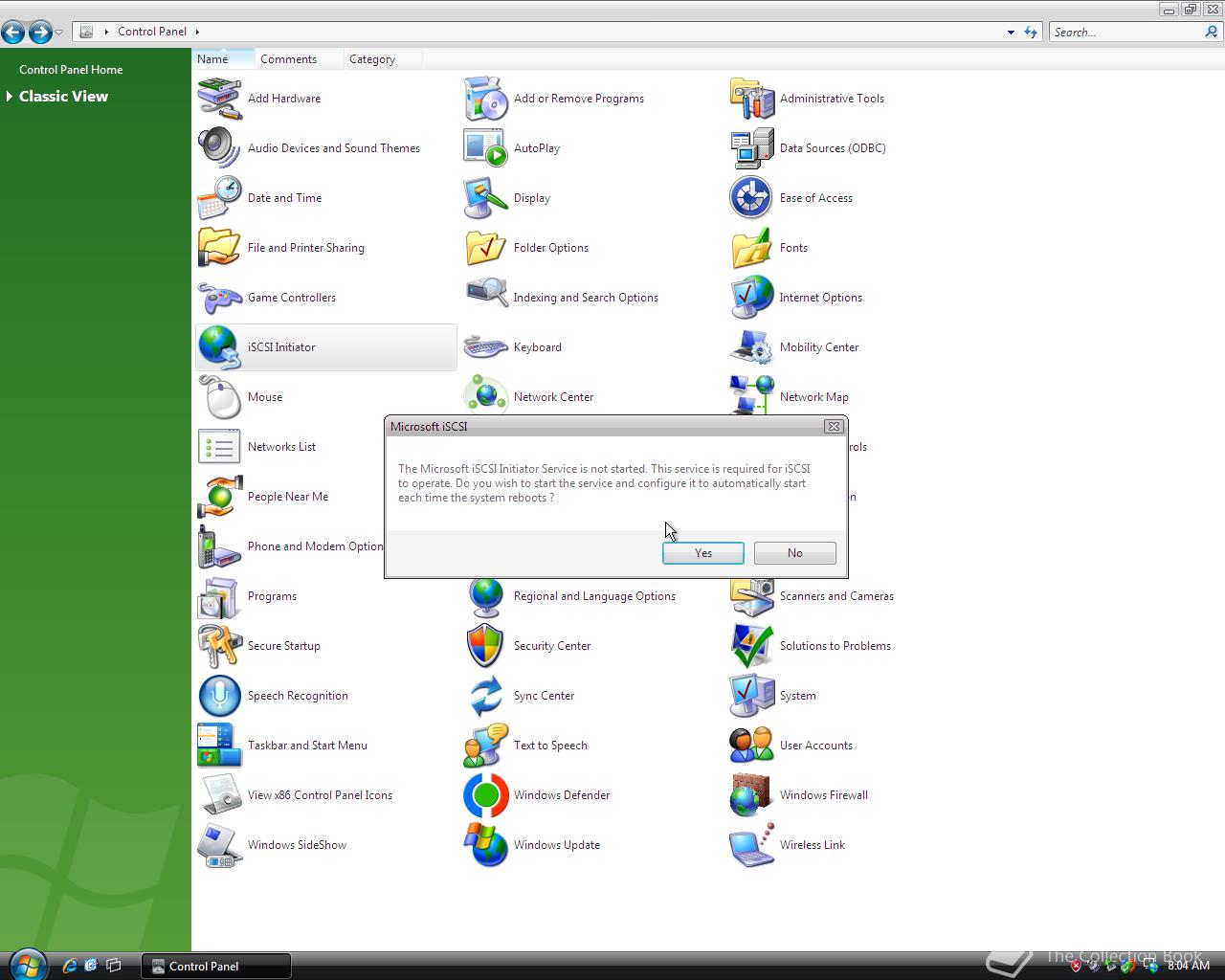Open the Network Map icon
The width and height of the screenshot is (1225, 980).
[752, 395]
